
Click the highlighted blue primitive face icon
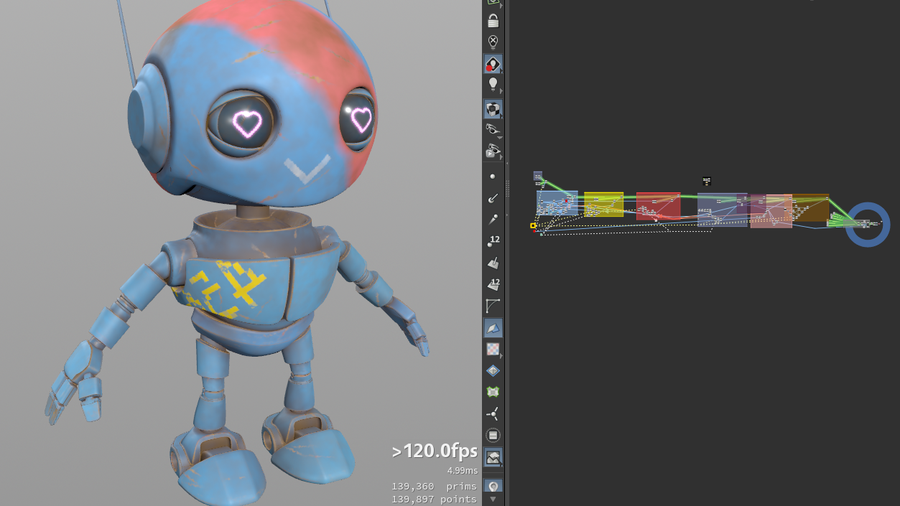(493, 327)
